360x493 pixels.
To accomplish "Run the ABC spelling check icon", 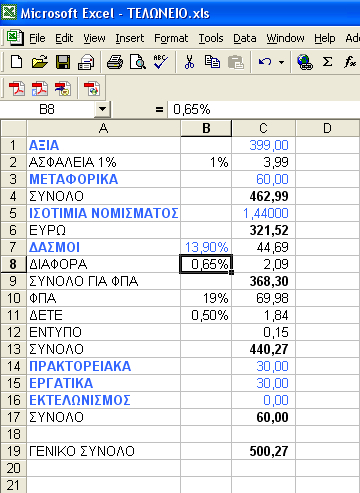I will pos(161,62).
